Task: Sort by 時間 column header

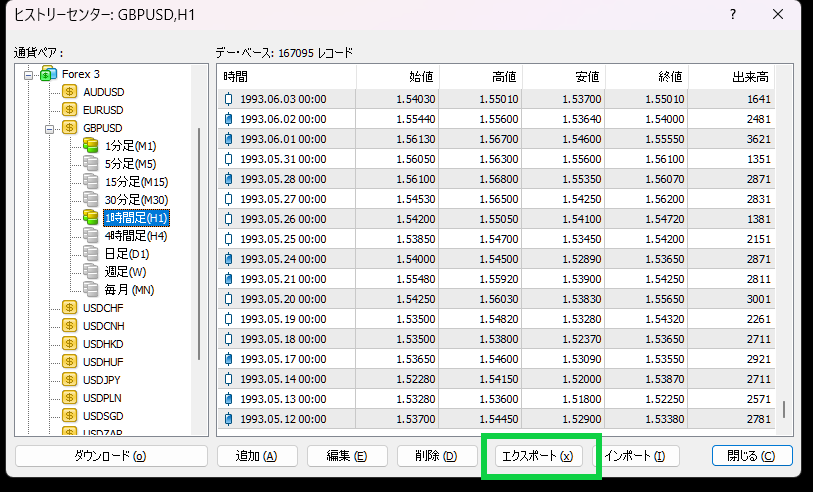Action: (286, 77)
